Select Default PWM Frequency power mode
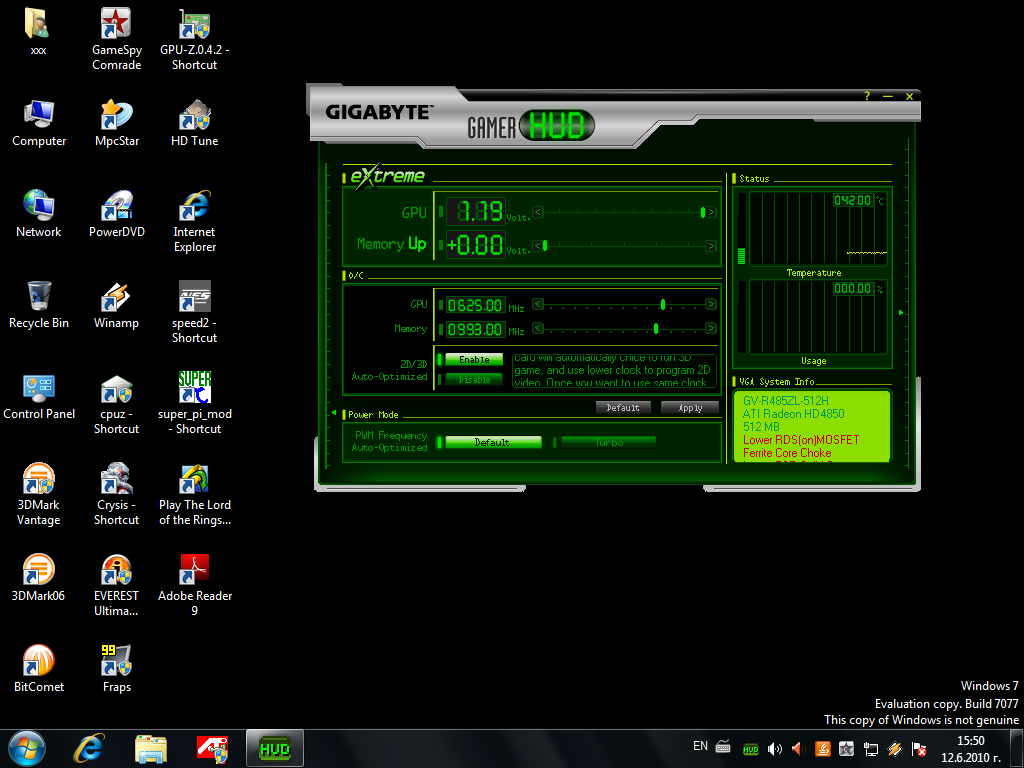The image size is (1024, 768). (x=493, y=442)
